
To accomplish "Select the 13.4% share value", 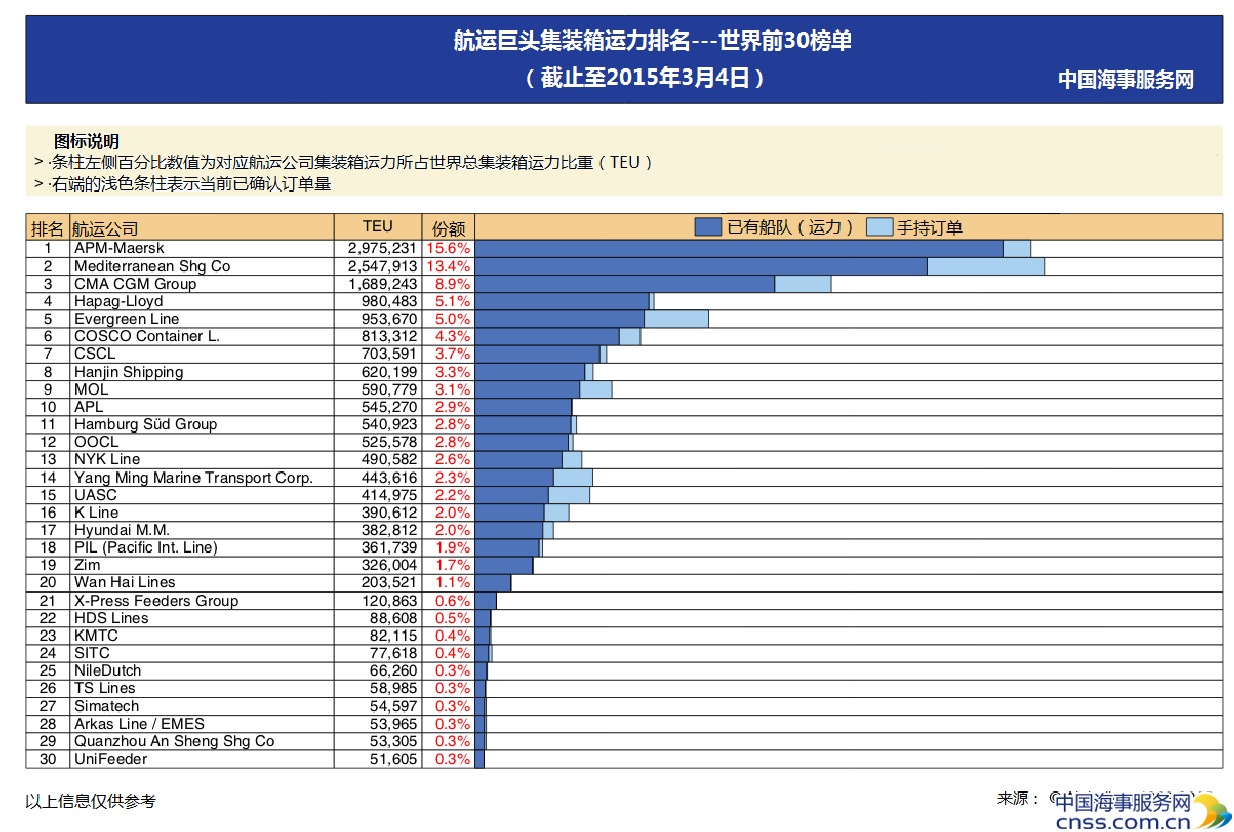I will click(x=448, y=266).
